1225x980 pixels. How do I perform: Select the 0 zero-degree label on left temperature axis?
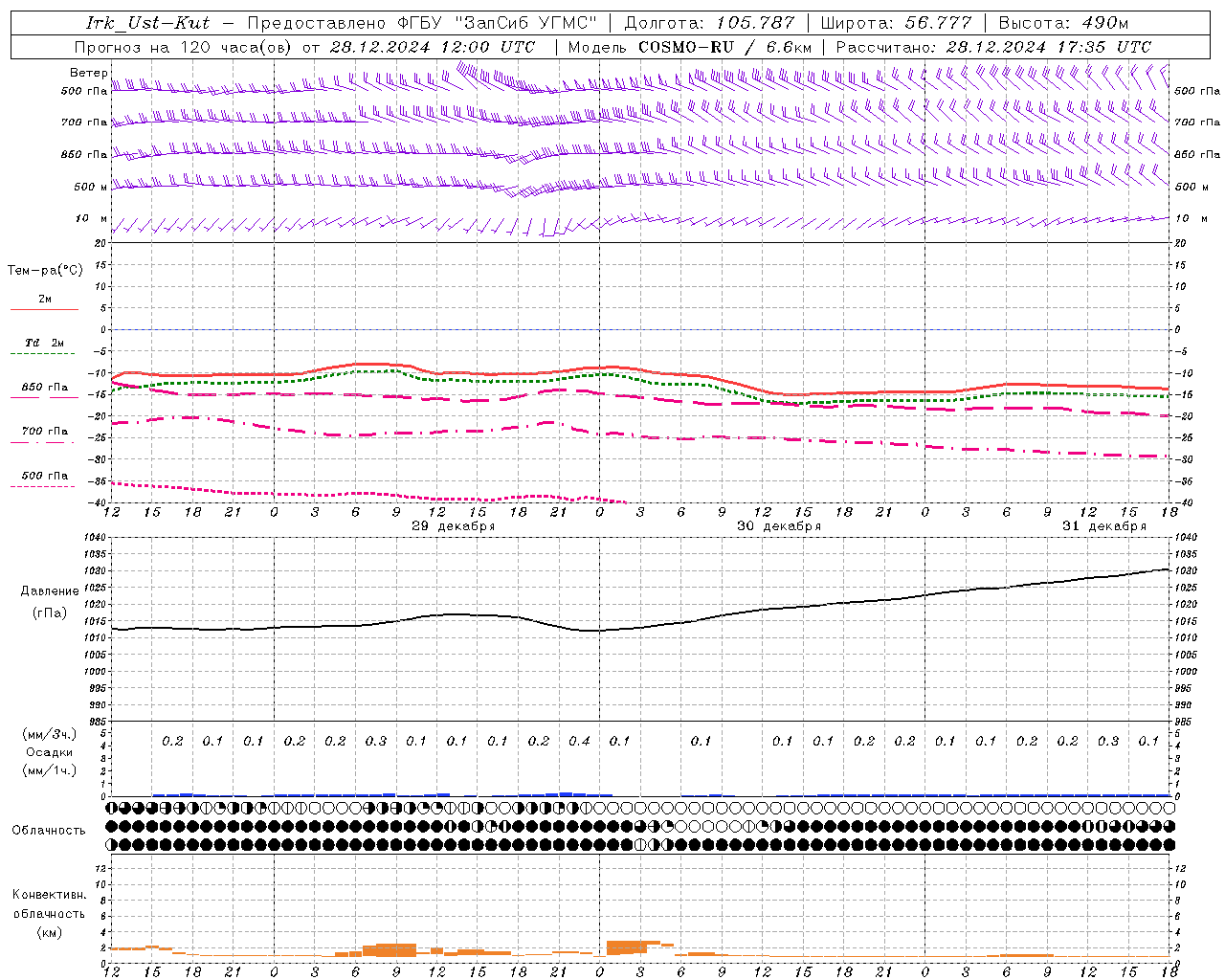(102, 330)
